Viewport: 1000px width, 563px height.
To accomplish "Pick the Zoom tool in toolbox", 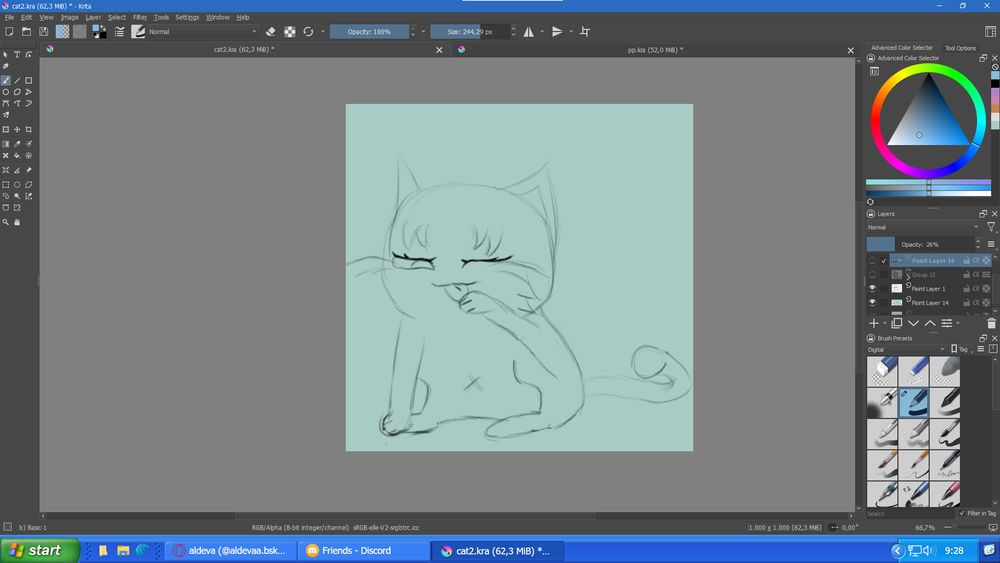I will pos(6,222).
